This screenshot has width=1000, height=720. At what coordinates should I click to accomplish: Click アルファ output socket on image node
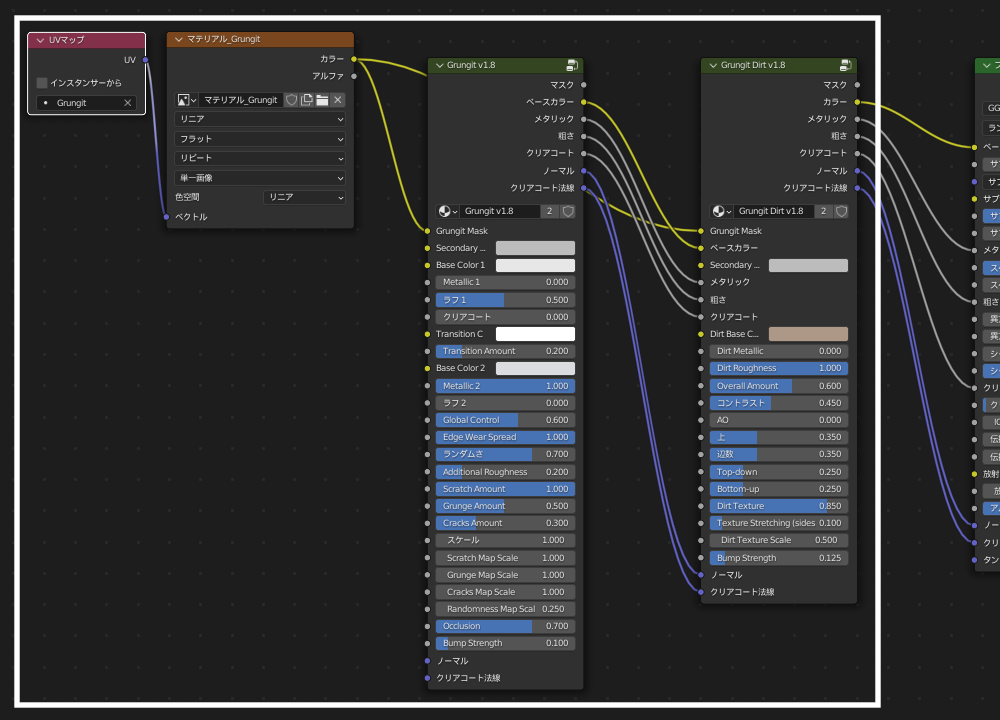[354, 76]
